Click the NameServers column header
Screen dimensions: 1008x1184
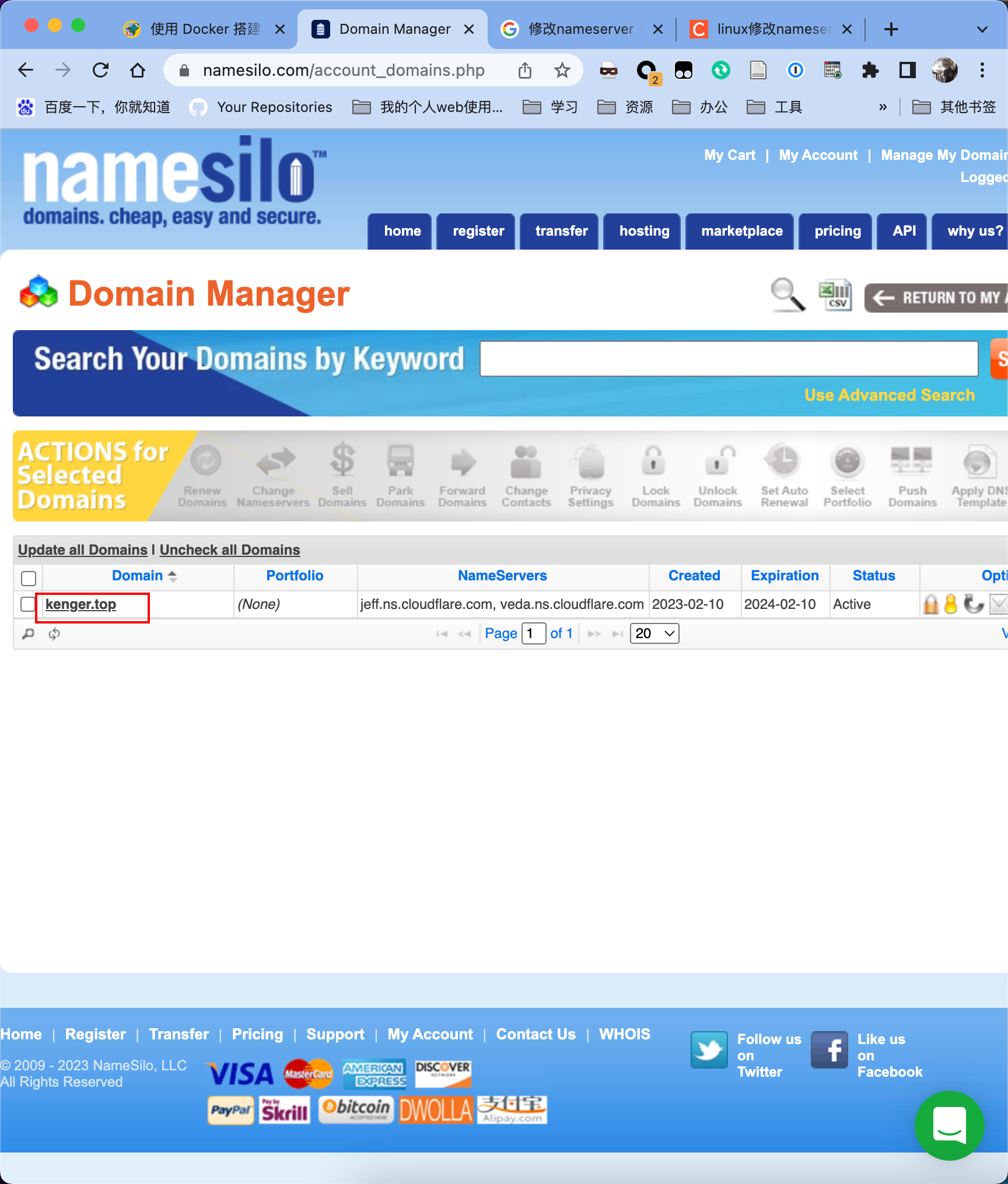pyautogui.click(x=502, y=576)
